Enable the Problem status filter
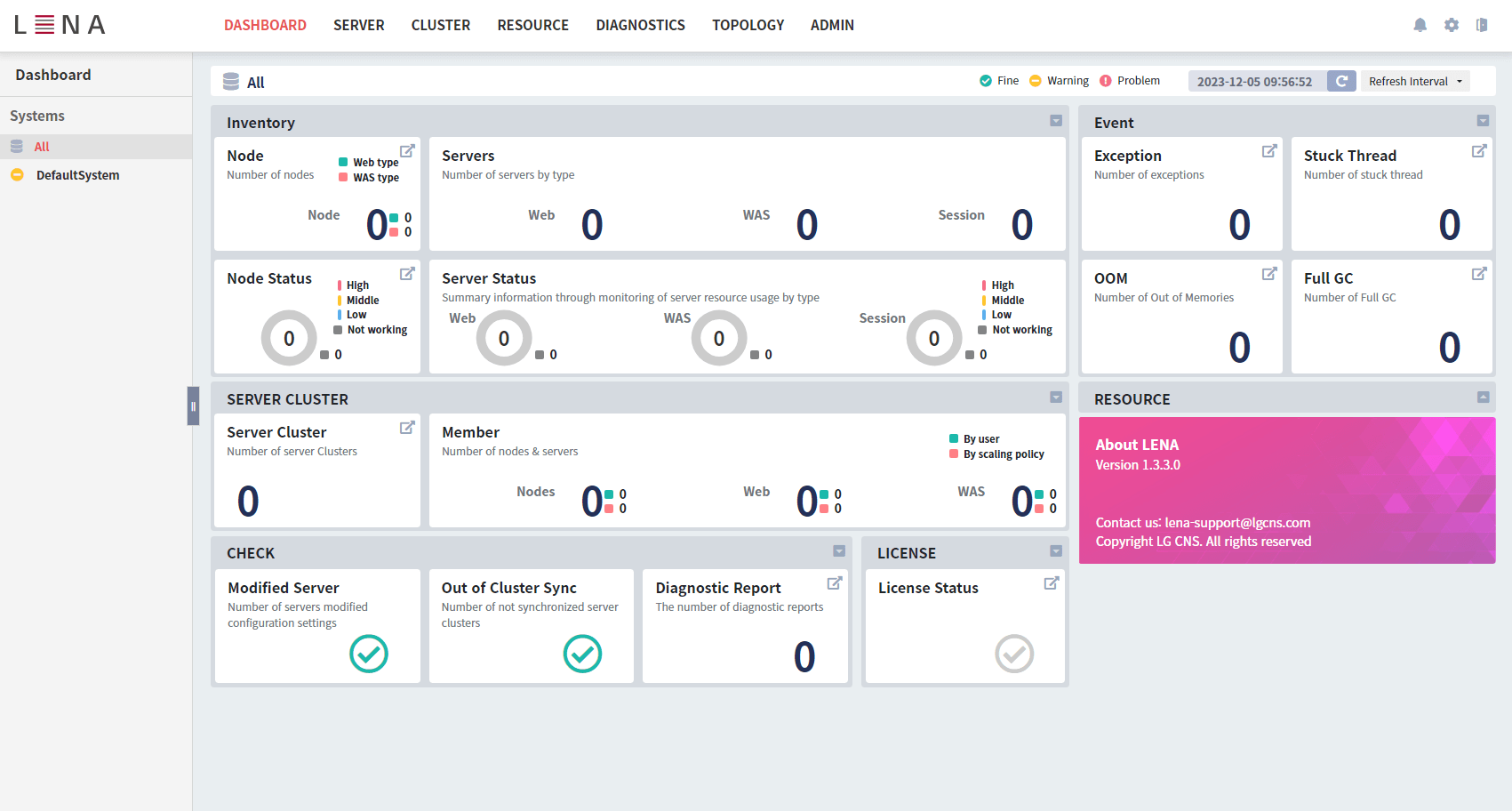1512x811 pixels. pos(1130,80)
